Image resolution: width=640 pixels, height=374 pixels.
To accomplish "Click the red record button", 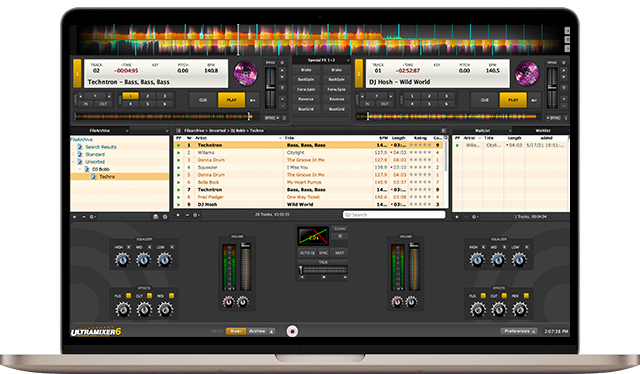I will [292, 331].
